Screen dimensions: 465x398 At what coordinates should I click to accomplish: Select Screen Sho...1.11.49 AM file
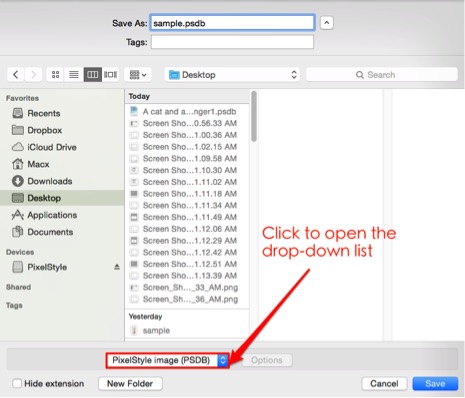coord(187,217)
